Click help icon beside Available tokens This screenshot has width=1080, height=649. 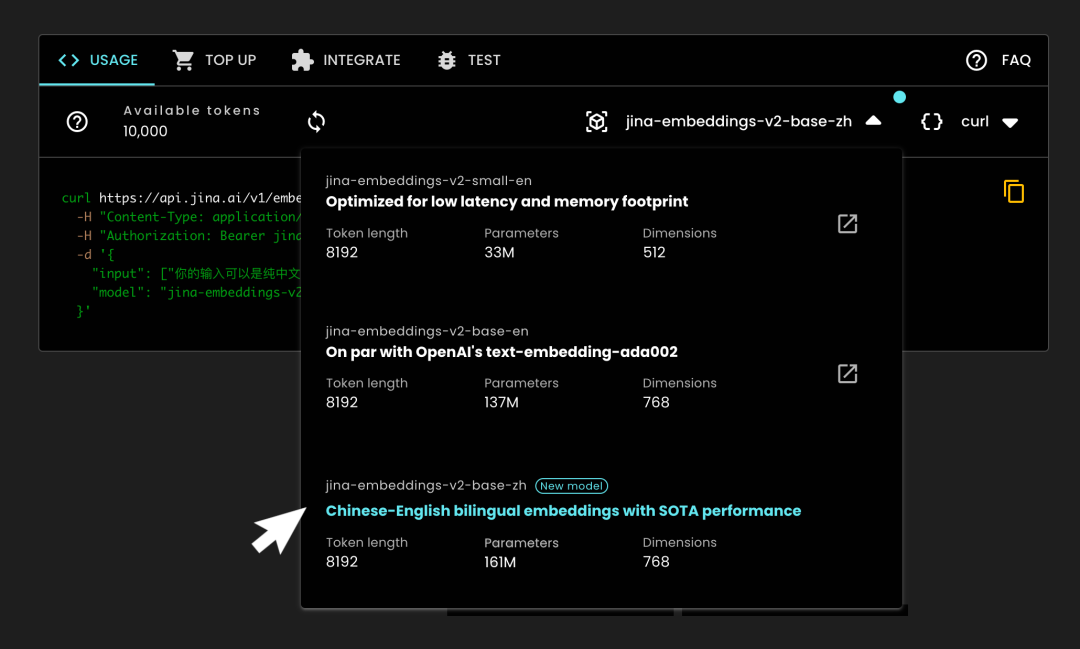[77, 122]
